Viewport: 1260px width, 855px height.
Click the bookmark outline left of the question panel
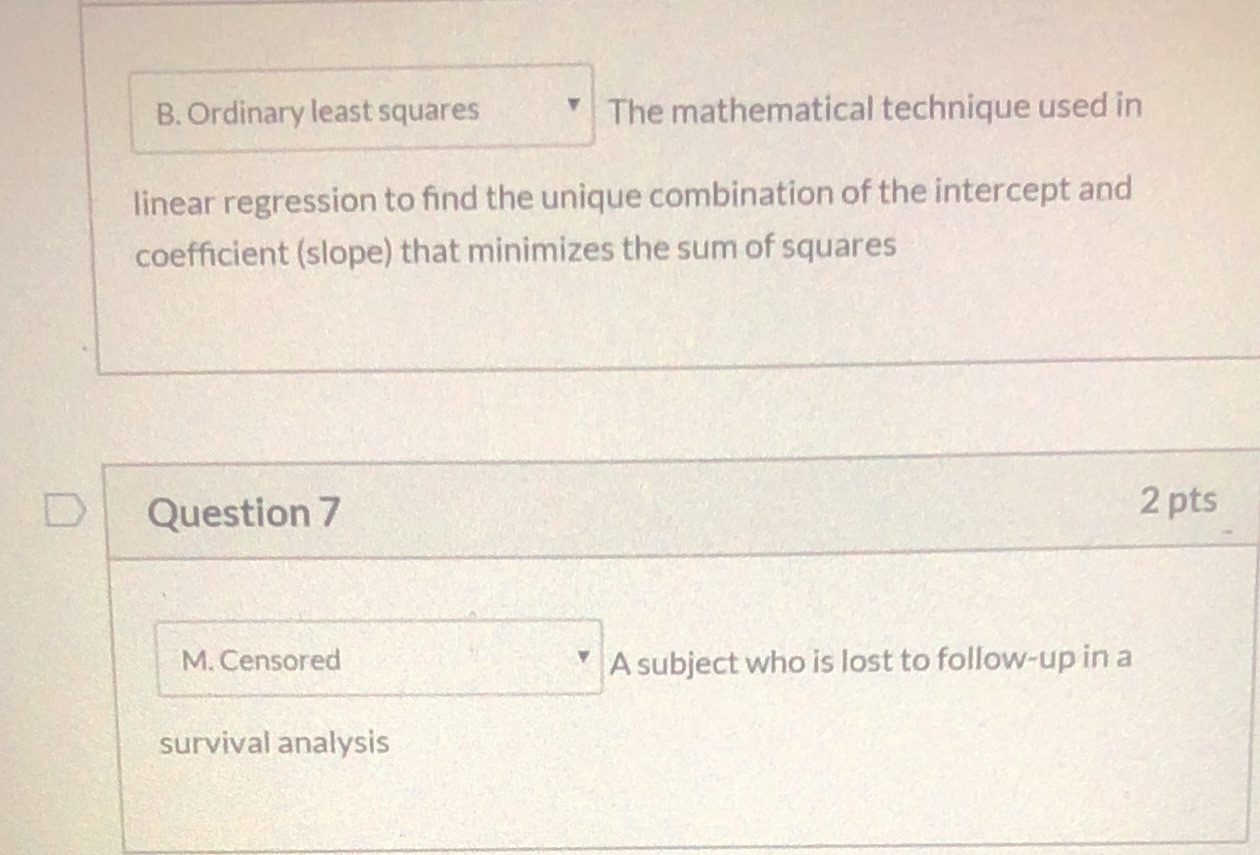point(65,510)
